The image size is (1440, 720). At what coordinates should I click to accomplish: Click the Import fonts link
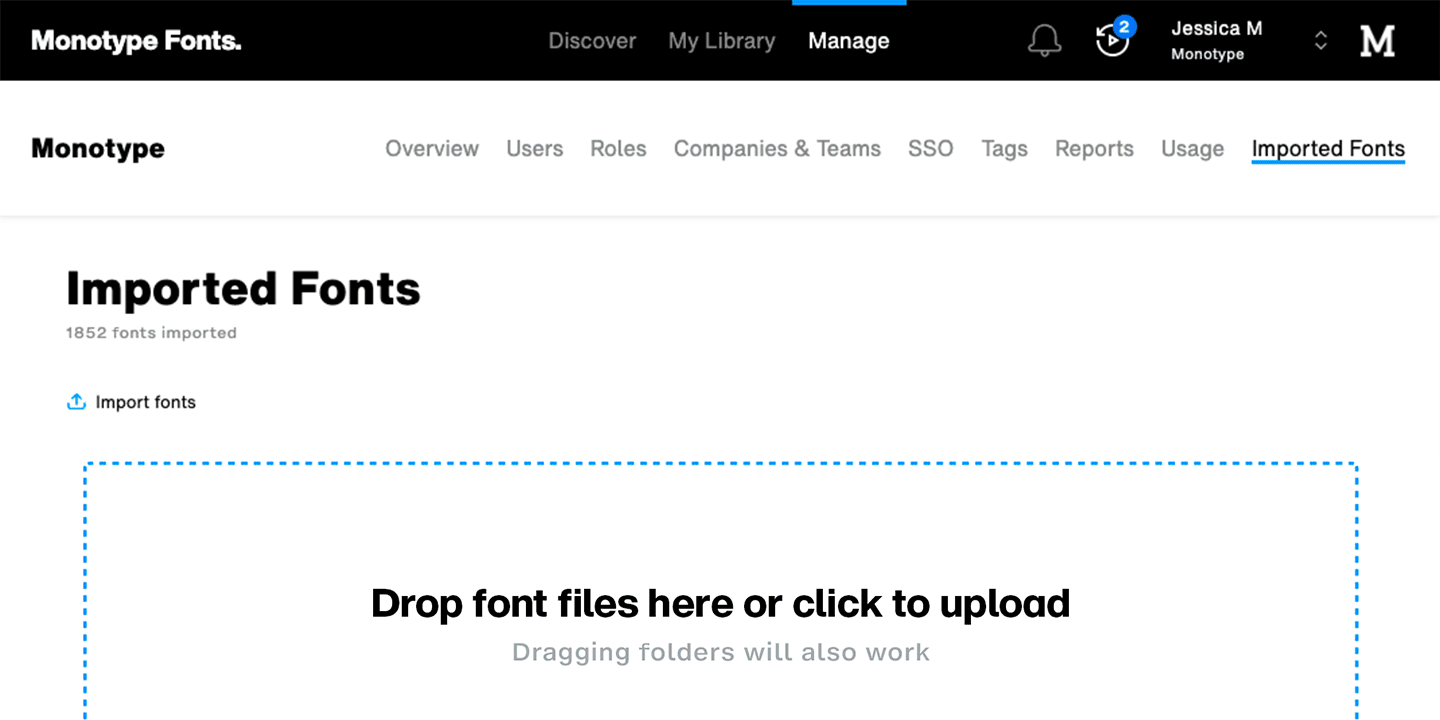pos(145,402)
